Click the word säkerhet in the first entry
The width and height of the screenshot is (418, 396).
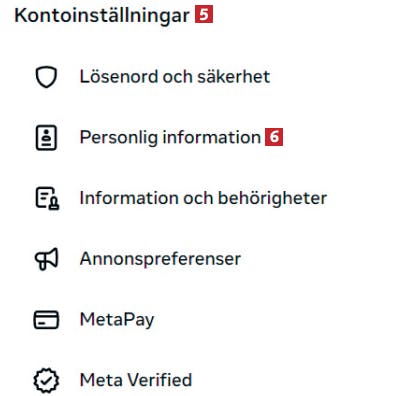click(234, 77)
